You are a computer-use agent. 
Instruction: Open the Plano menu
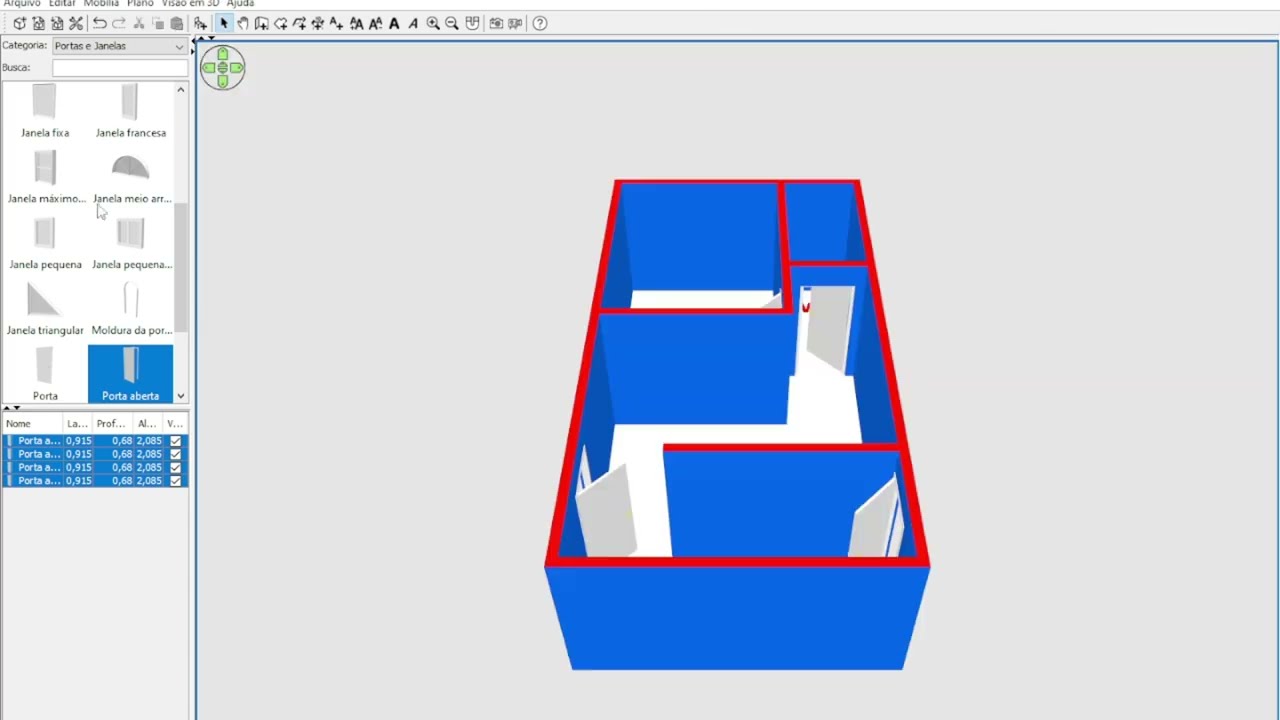pyautogui.click(x=140, y=4)
